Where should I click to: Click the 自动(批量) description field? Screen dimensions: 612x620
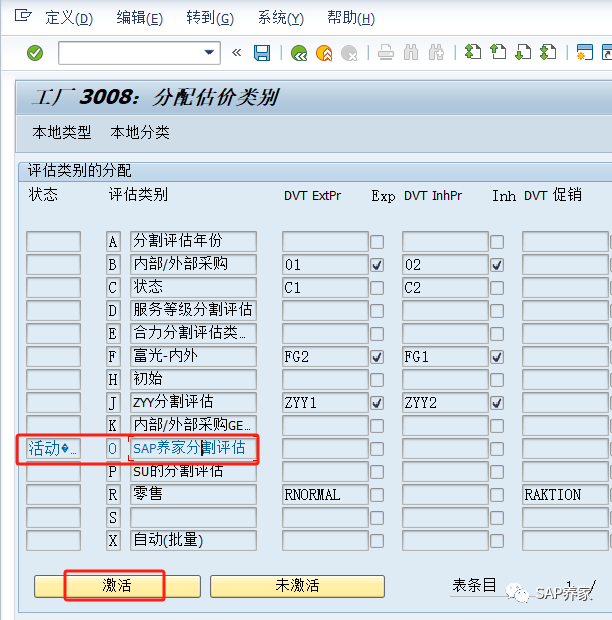click(193, 541)
